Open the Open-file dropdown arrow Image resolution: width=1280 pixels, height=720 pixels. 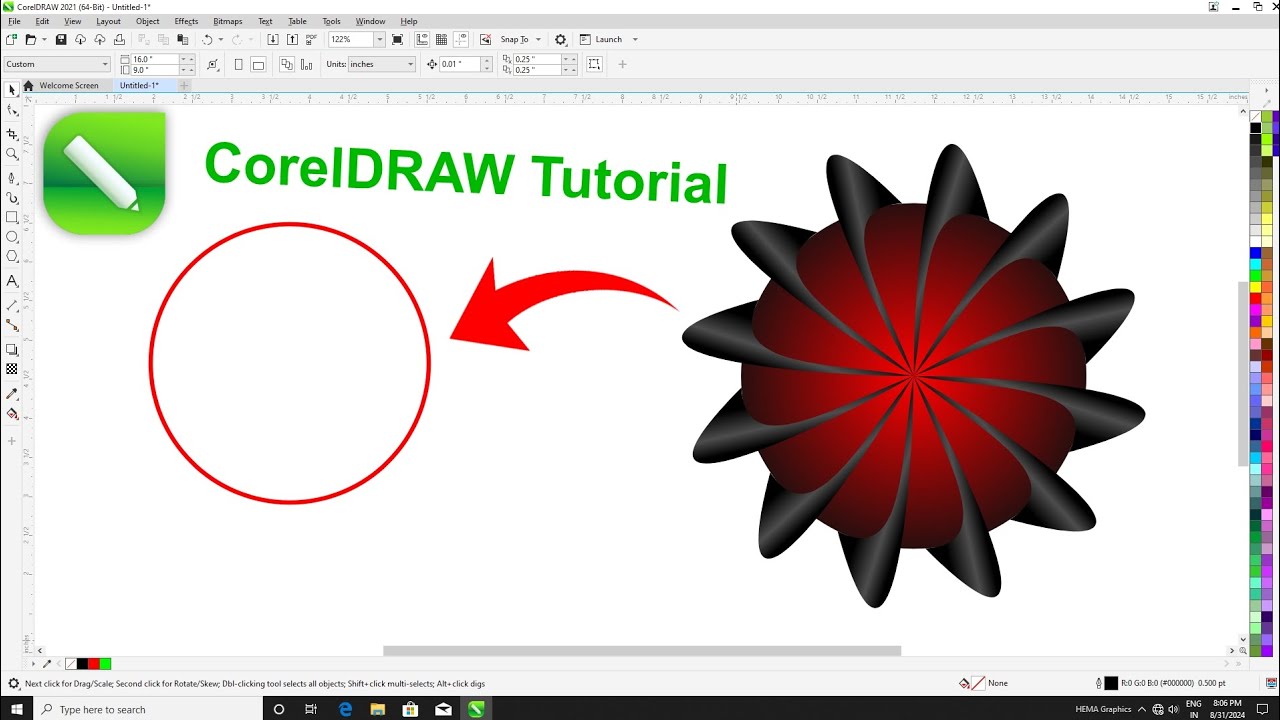tap(42, 40)
